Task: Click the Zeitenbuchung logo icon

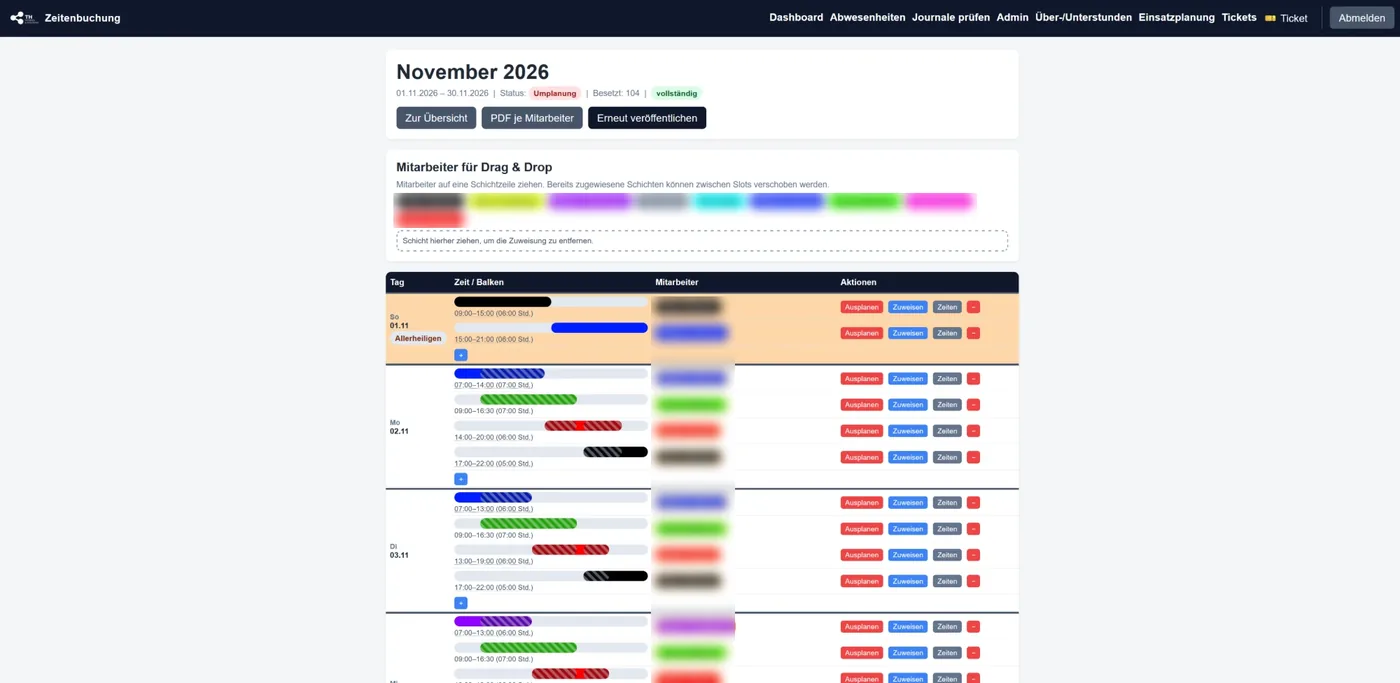Action: 23,18
